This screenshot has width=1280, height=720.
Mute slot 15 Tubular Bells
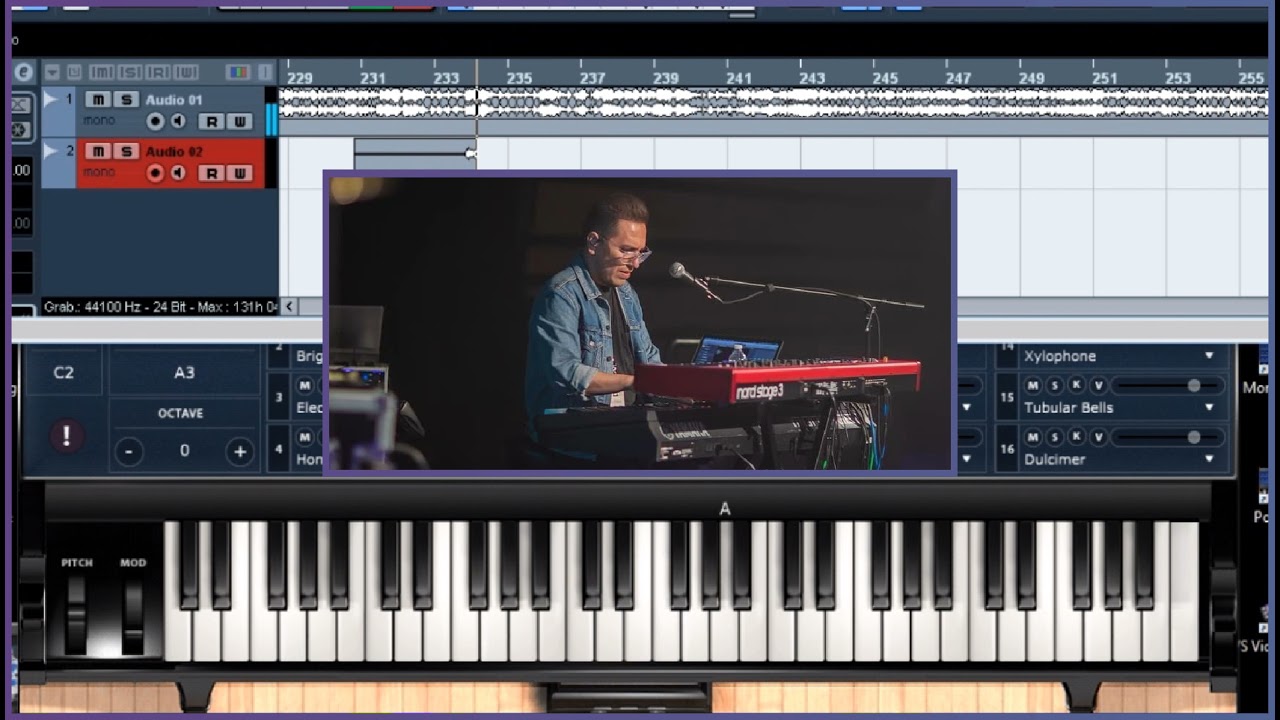tap(1032, 385)
